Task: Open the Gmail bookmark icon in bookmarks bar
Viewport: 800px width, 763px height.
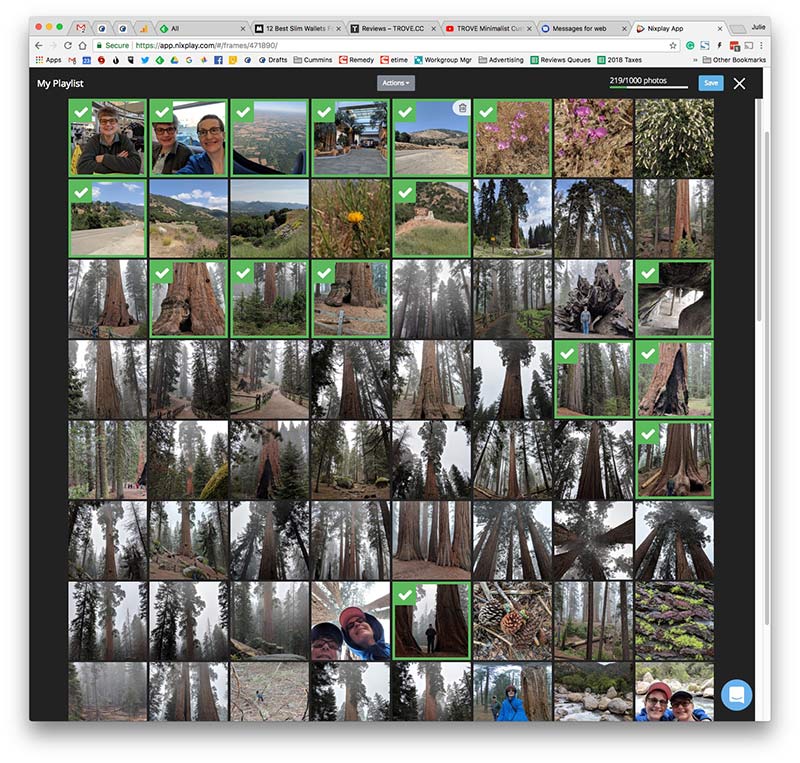Action: coord(72,60)
